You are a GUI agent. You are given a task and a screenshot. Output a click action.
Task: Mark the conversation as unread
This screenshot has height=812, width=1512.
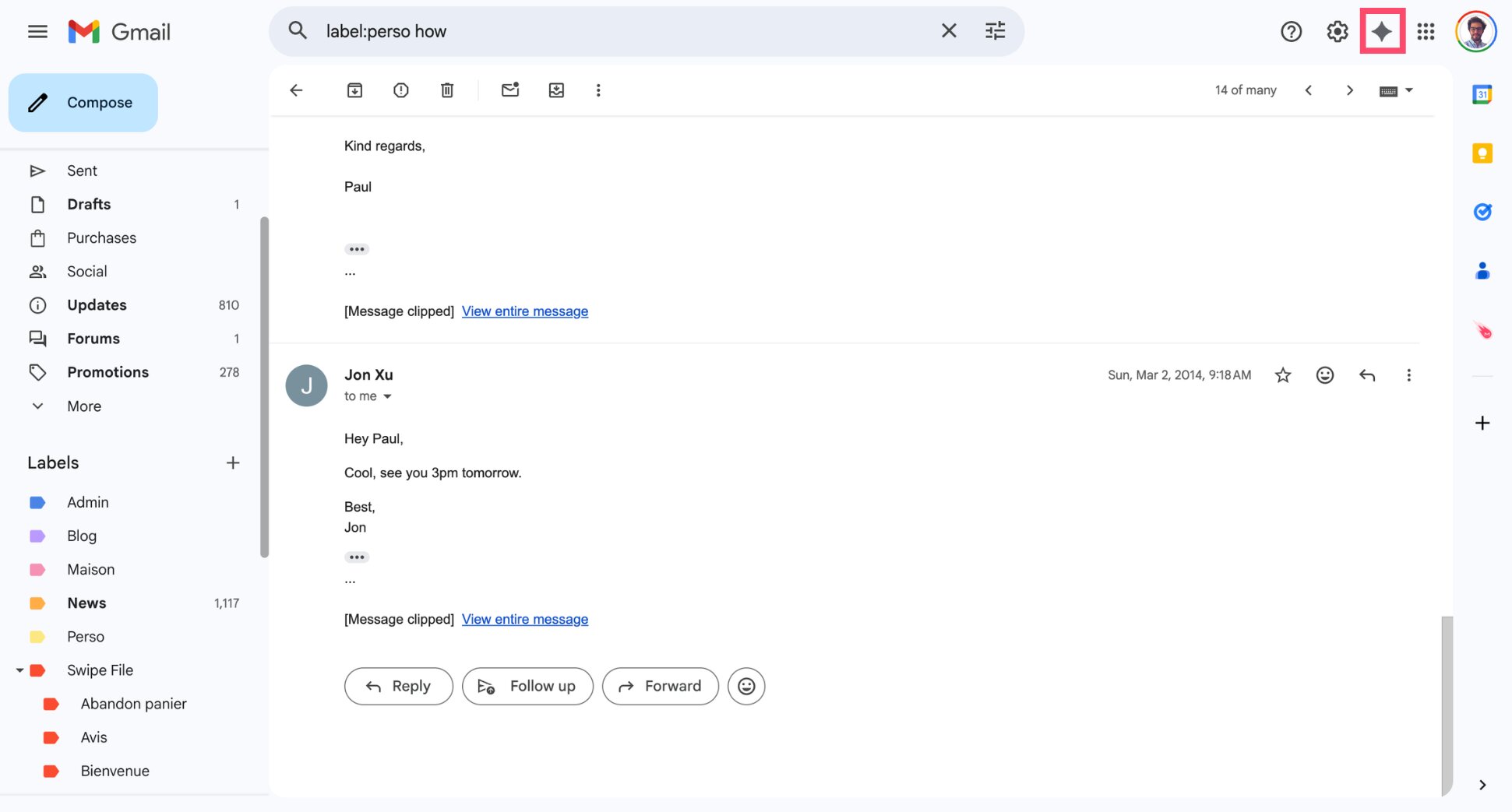(x=510, y=90)
